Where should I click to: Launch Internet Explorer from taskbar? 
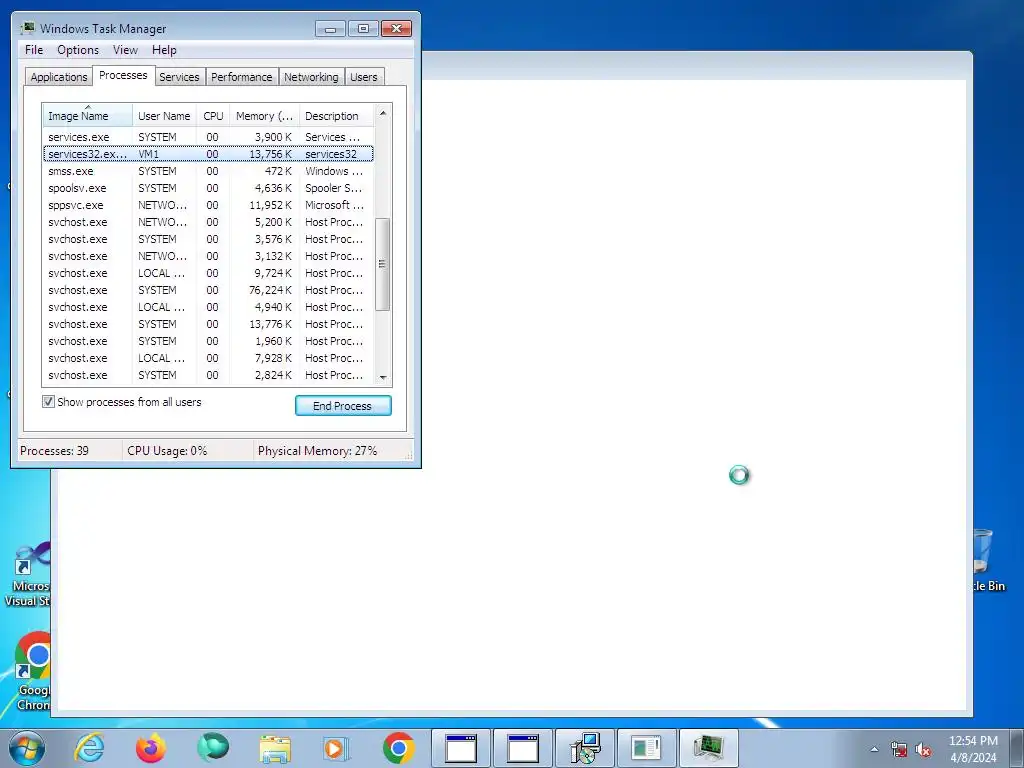(x=89, y=748)
